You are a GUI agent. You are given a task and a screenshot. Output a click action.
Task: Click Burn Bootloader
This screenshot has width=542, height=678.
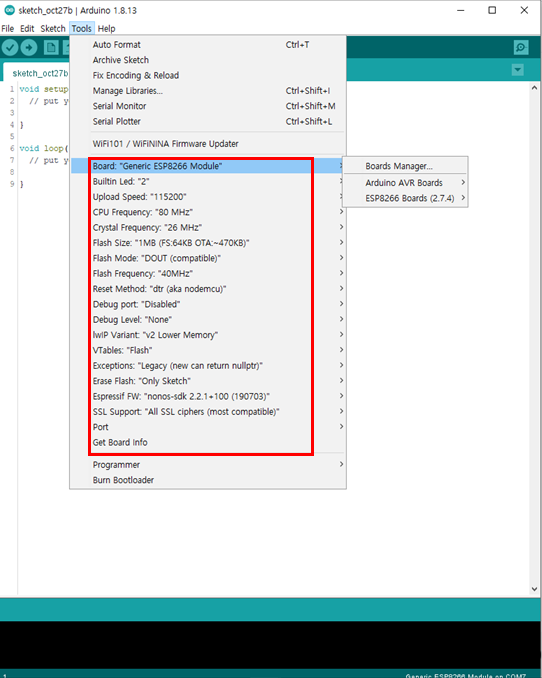click(208, 480)
